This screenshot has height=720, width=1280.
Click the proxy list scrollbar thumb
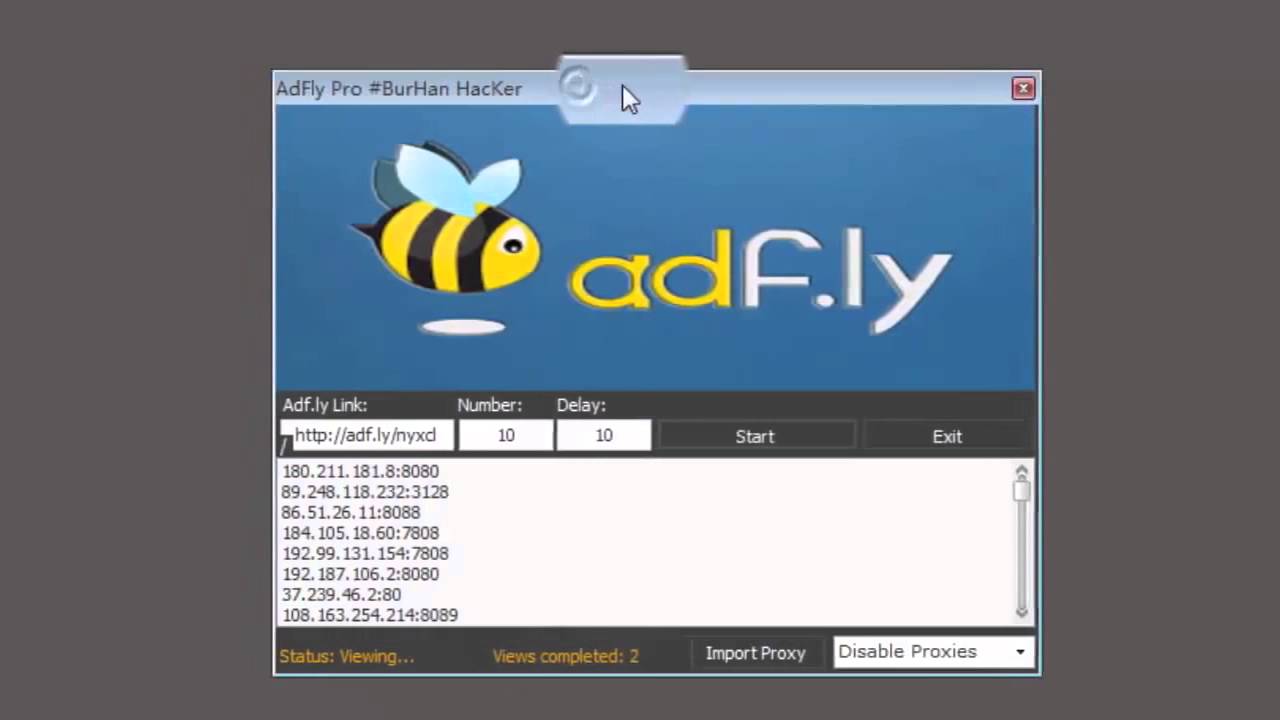coord(1021,490)
